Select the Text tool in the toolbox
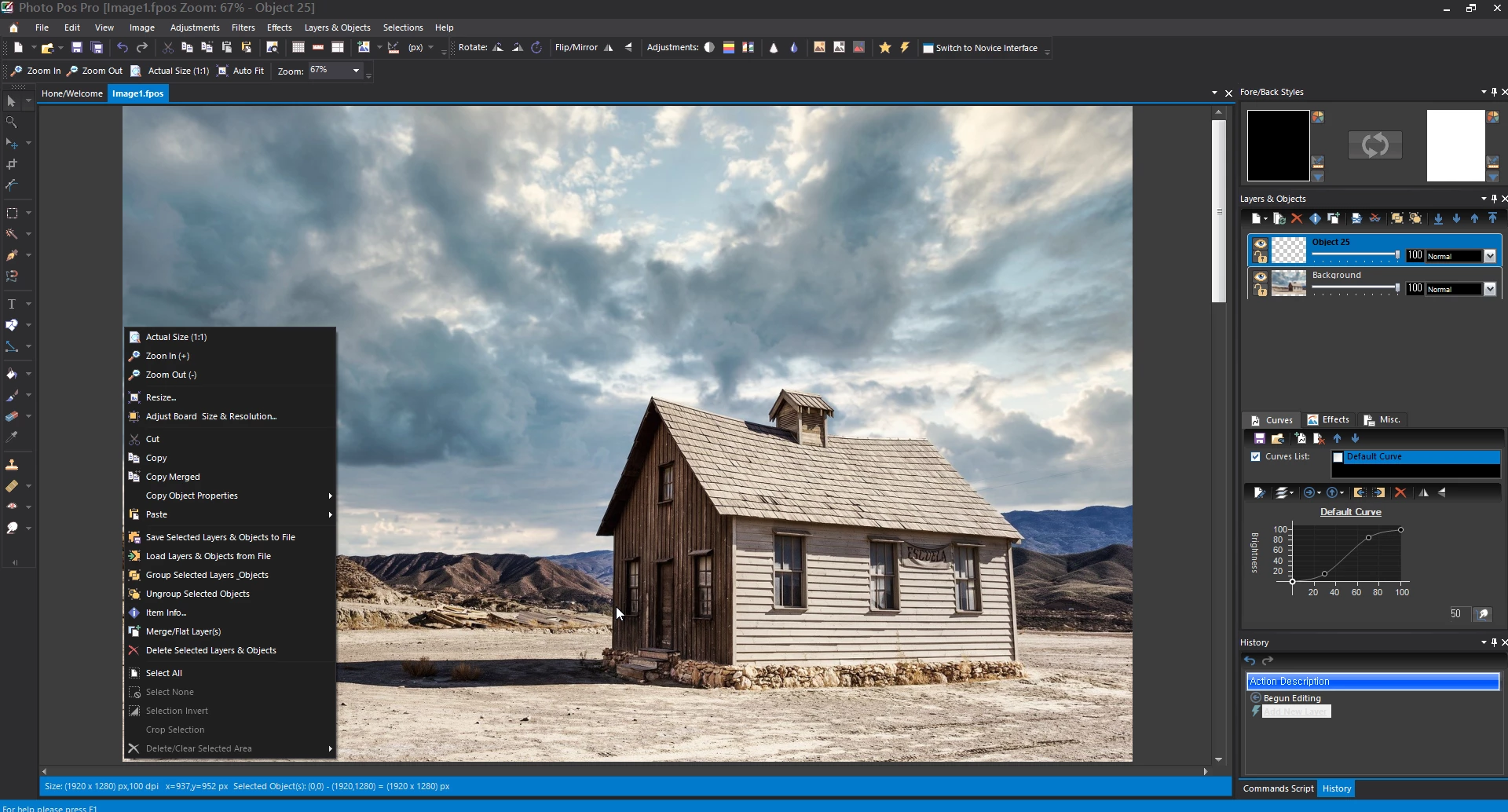The width and height of the screenshot is (1508, 812). tap(13, 304)
